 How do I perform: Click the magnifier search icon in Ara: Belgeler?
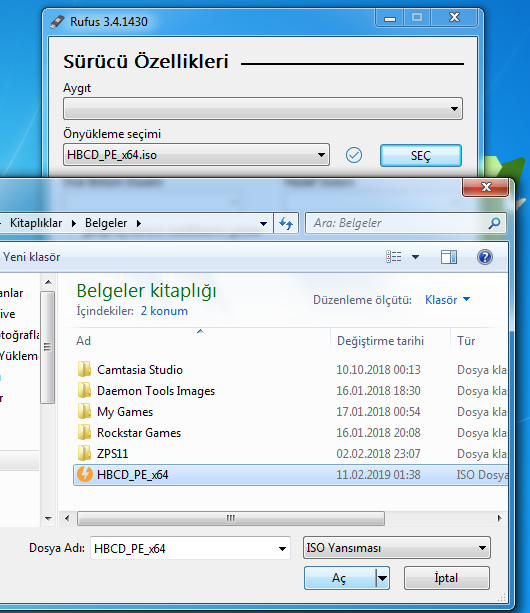pyautogui.click(x=494, y=223)
